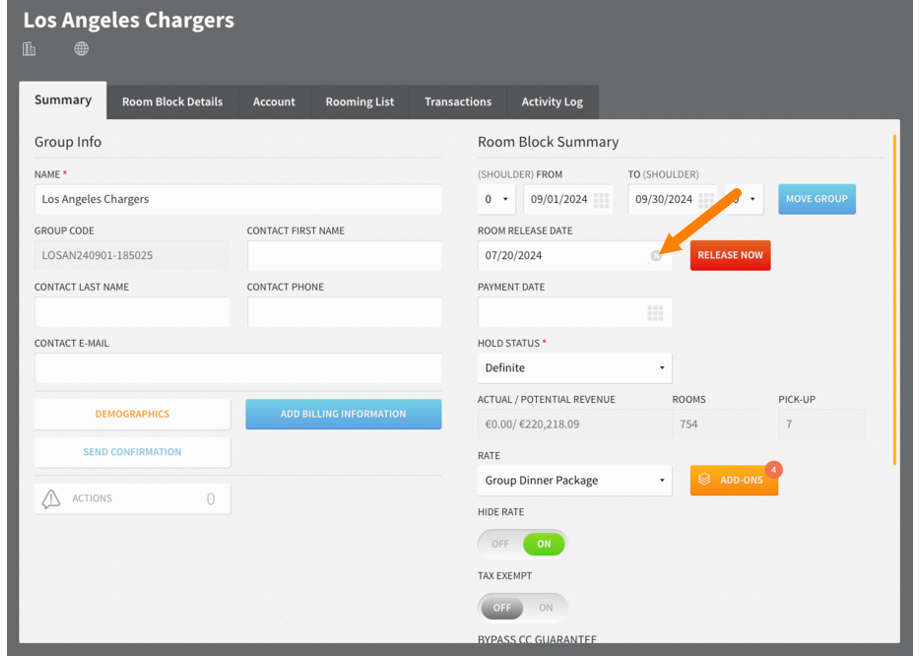Screen dimensions: 920x656
Task: Click the empty Payment Date field
Action: (x=575, y=312)
